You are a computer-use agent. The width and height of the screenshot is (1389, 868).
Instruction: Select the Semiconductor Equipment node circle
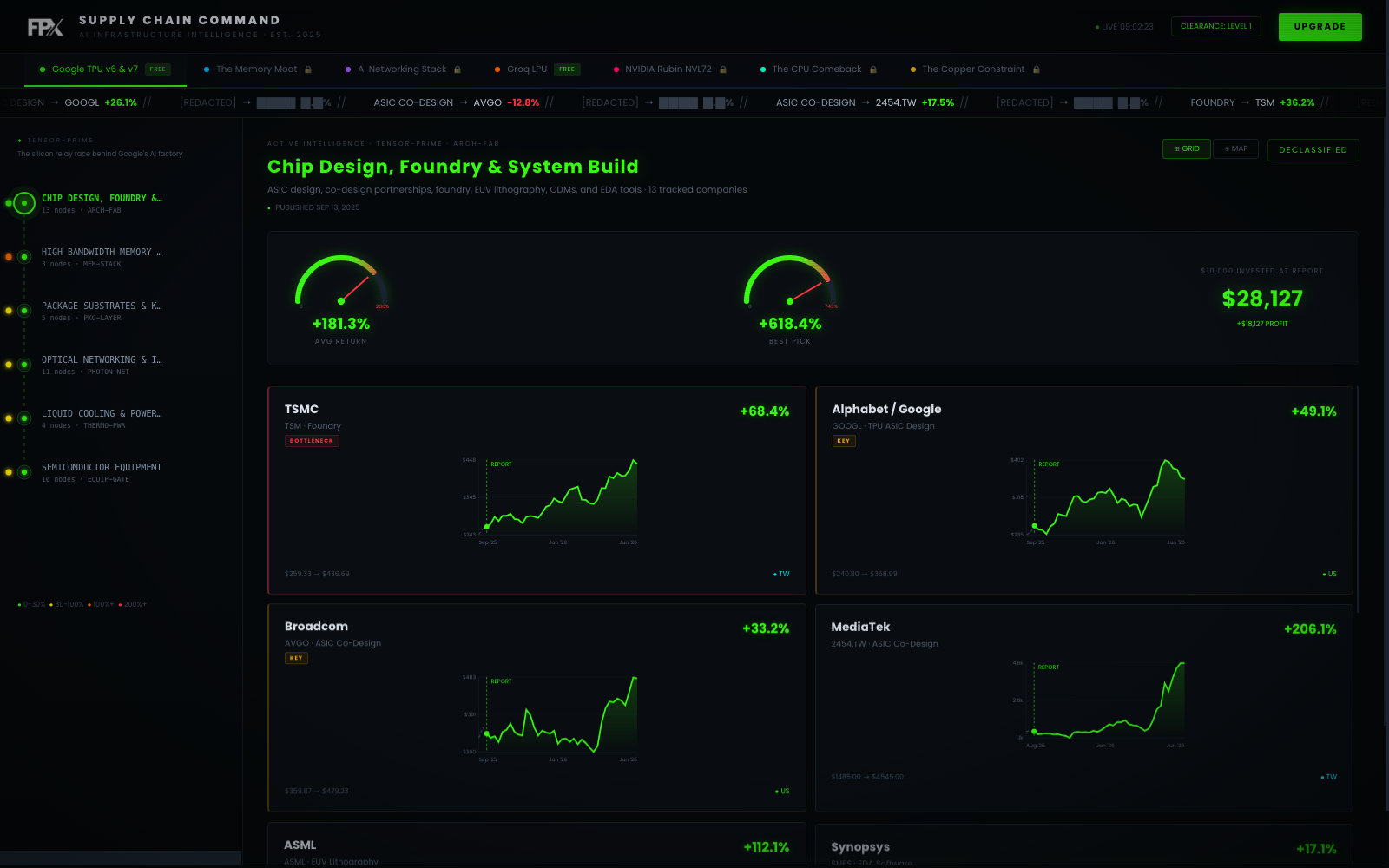(24, 472)
